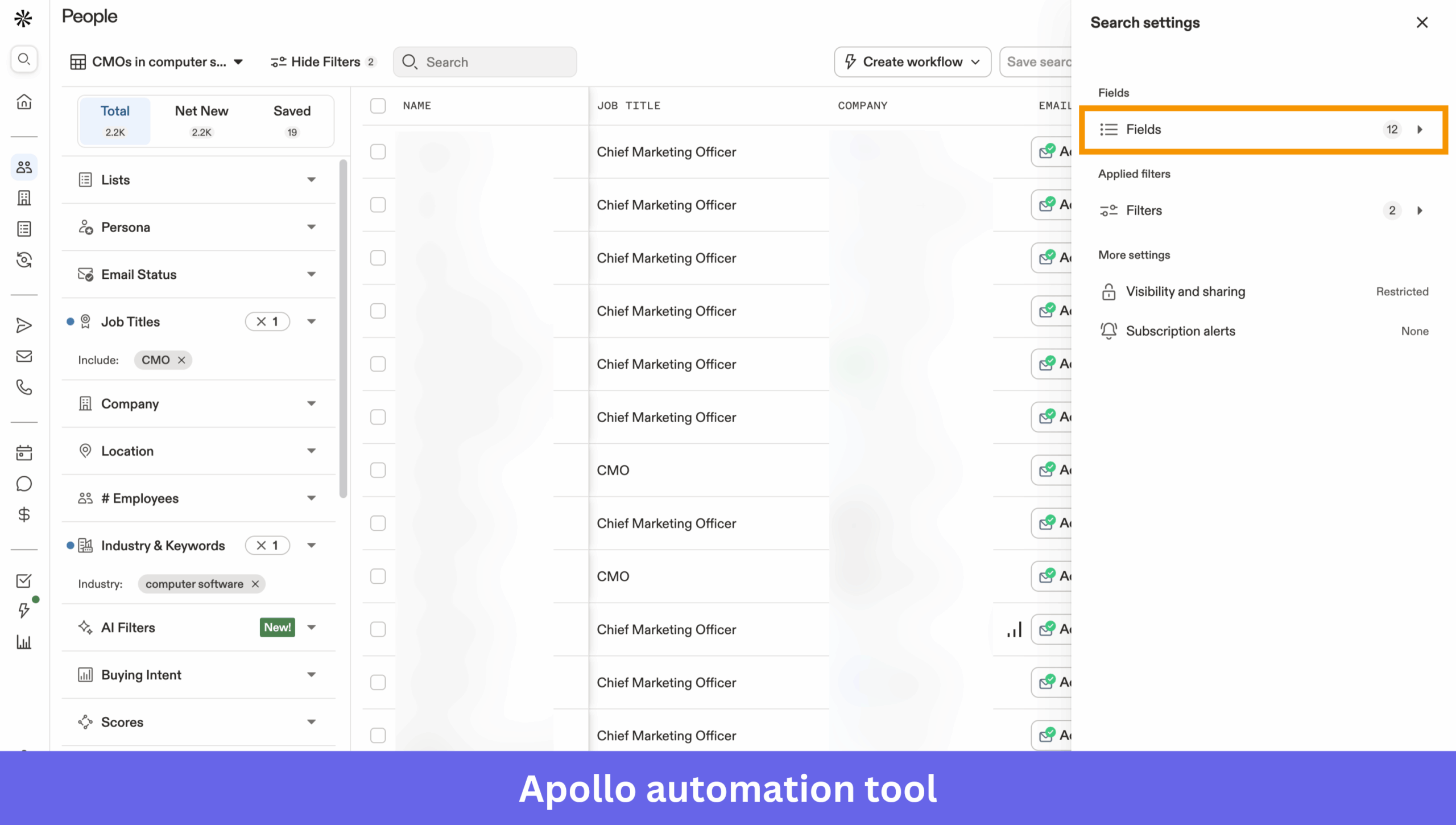The image size is (1456, 825).
Task: Remove the CMO job title chip
Action: pos(181,360)
